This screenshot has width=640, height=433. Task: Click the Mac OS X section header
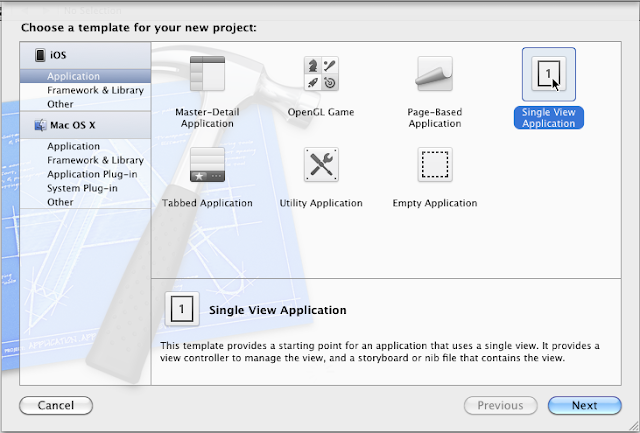click(x=85, y=125)
